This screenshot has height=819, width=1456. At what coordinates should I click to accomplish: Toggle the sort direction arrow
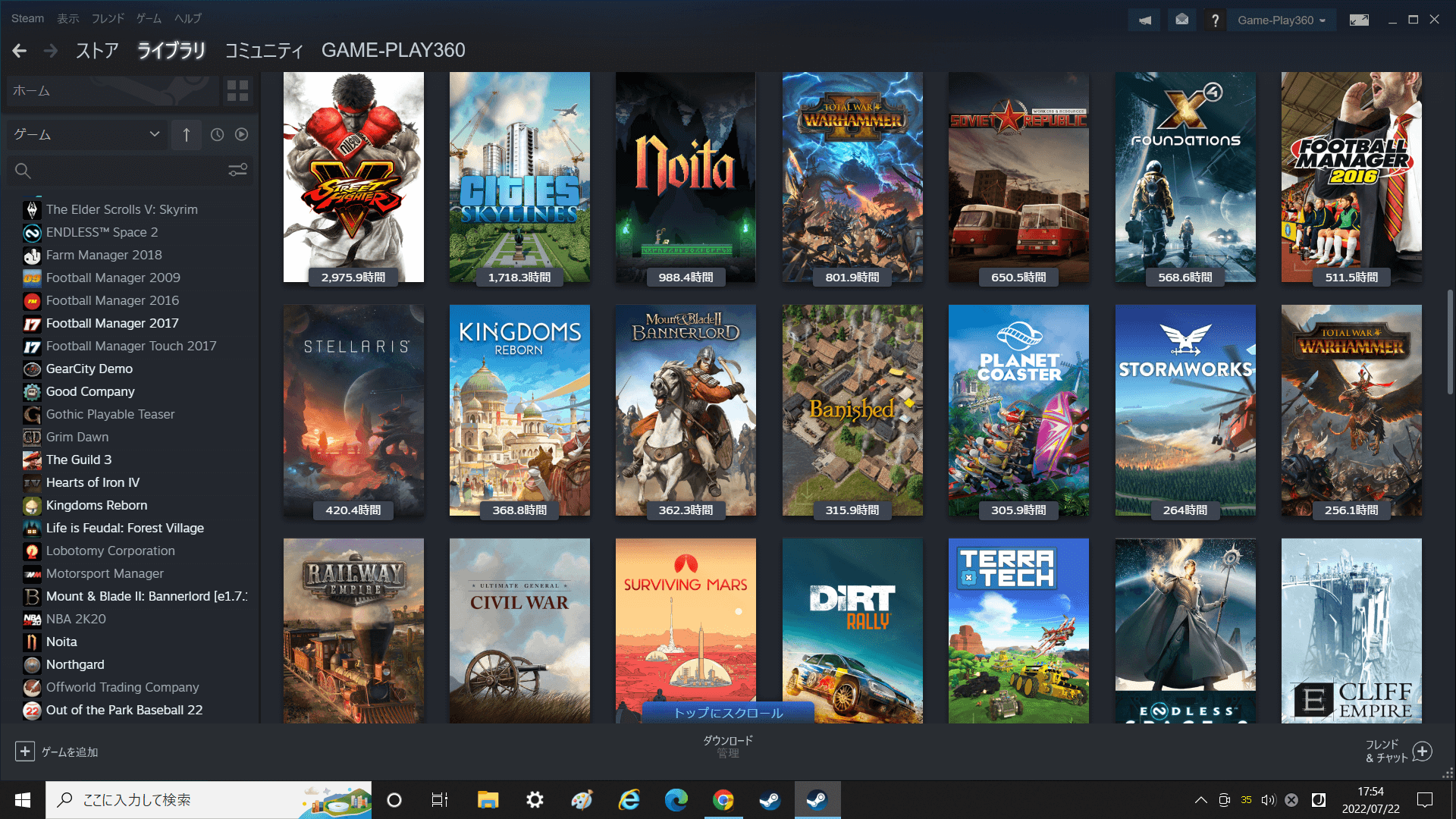point(186,134)
